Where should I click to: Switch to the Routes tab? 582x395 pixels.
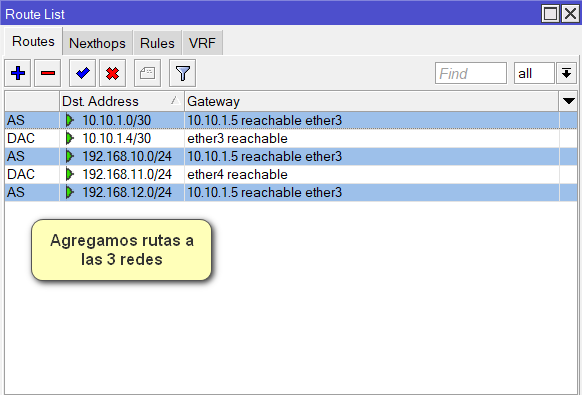tap(33, 42)
